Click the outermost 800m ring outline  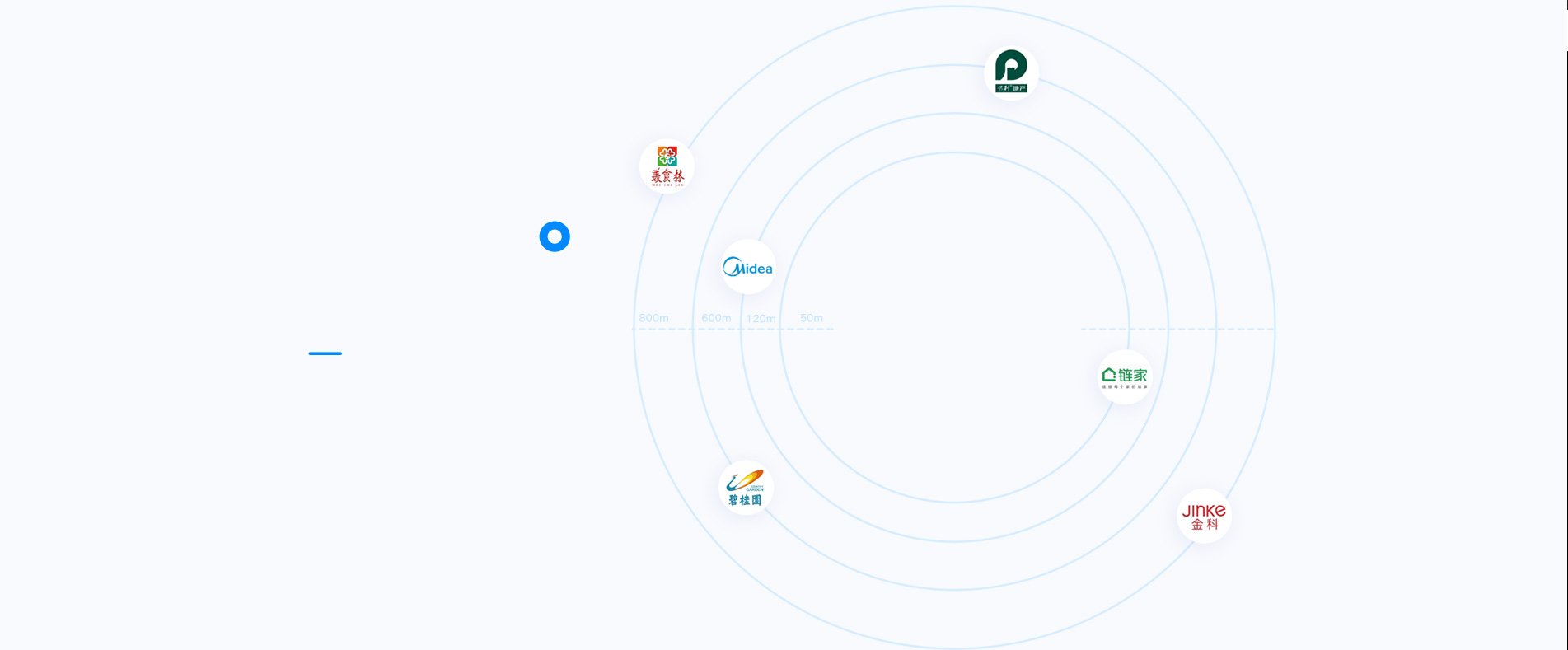pyautogui.click(x=954, y=7)
